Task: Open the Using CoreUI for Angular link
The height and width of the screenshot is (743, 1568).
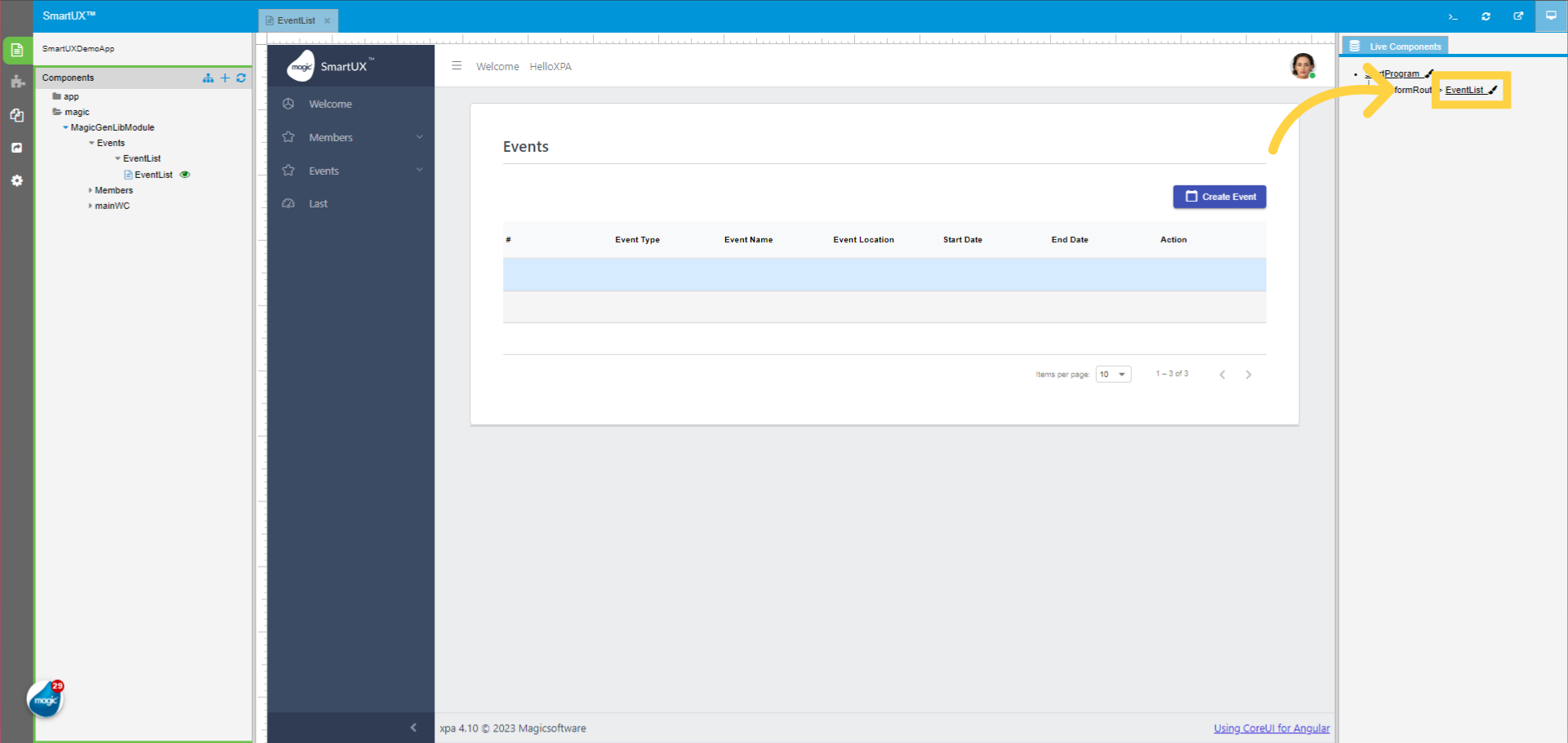Action: [x=1271, y=727]
